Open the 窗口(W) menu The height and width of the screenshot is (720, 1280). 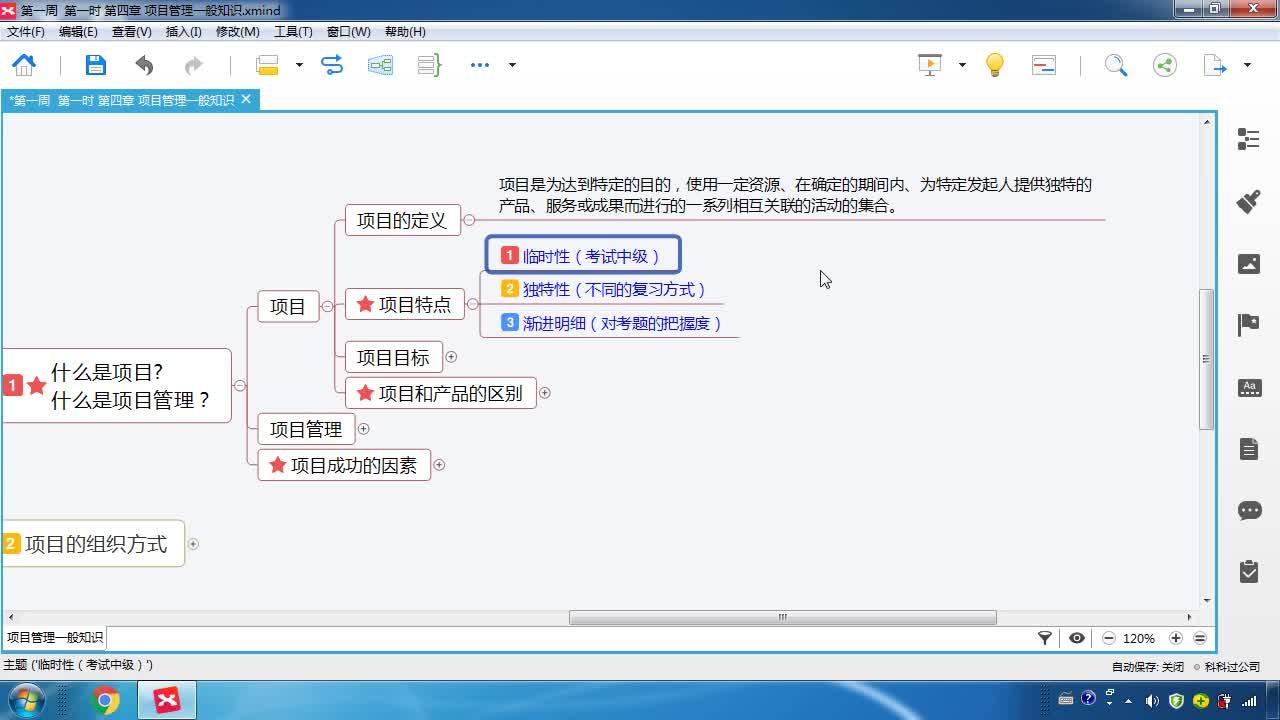click(x=348, y=32)
